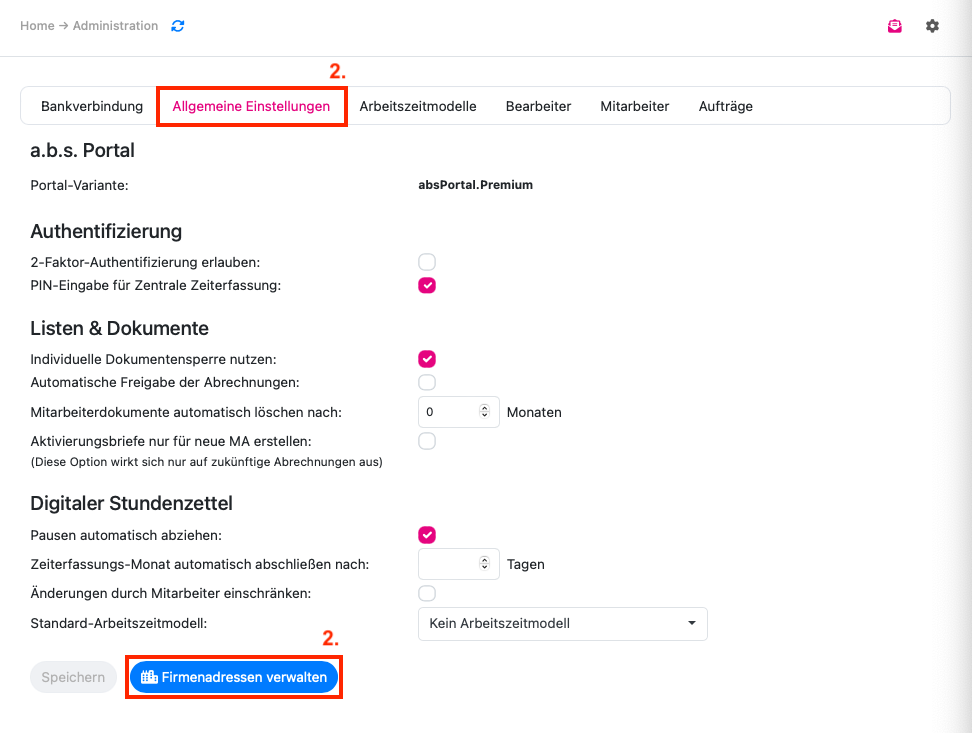Select the Mitarbeiter tab
Image resolution: width=972 pixels, height=733 pixels.
[635, 106]
